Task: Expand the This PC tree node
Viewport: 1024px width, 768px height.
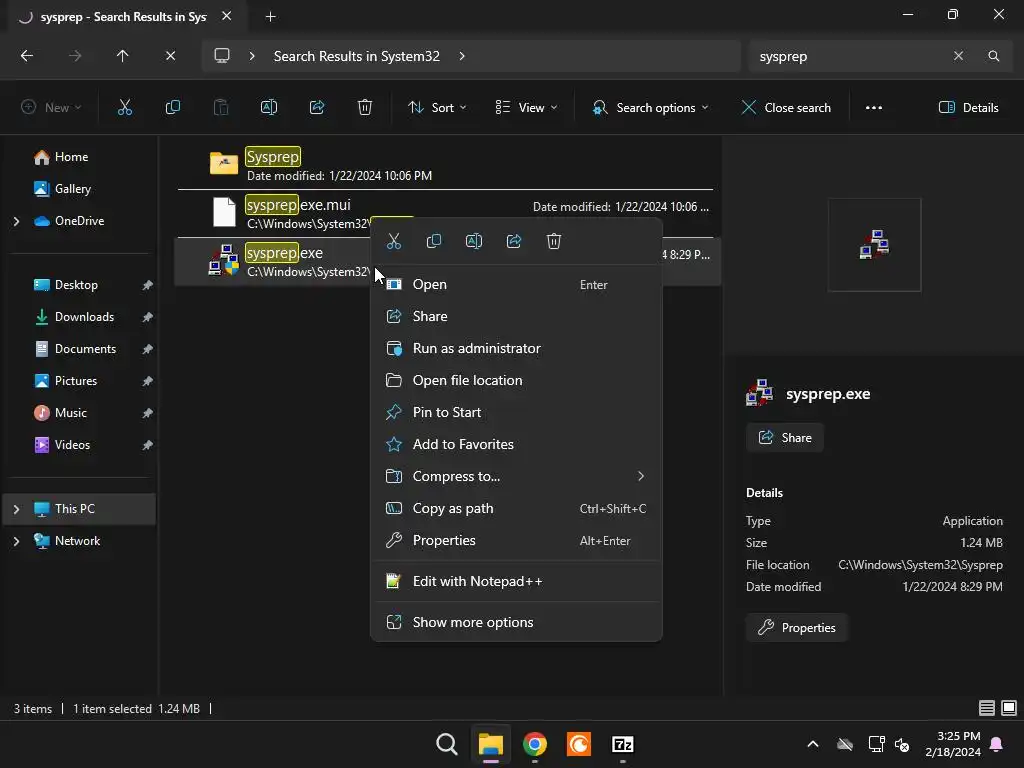Action: 16,509
